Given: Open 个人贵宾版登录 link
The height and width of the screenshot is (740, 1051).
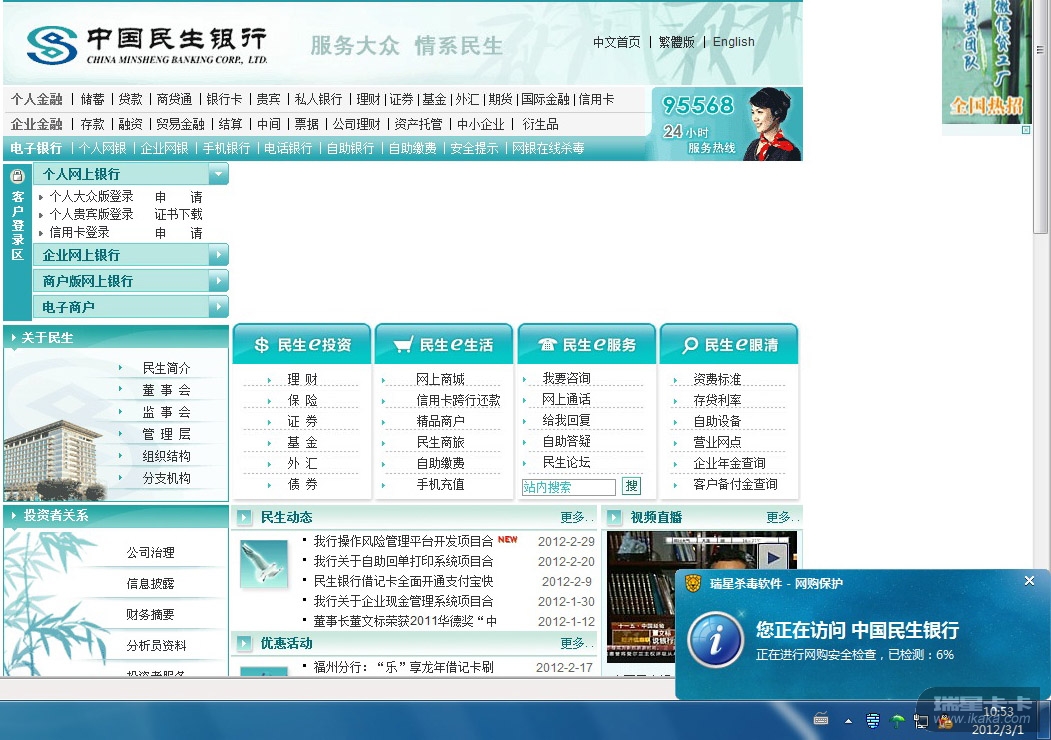Looking at the screenshot, I should click(91, 214).
